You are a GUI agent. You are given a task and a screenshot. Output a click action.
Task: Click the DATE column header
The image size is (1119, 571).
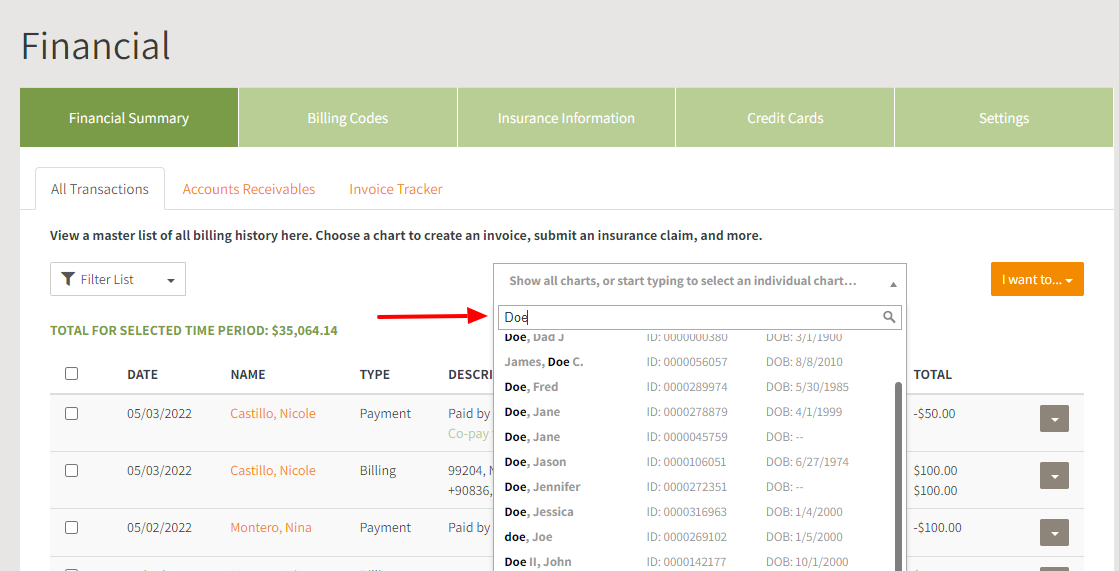point(142,375)
